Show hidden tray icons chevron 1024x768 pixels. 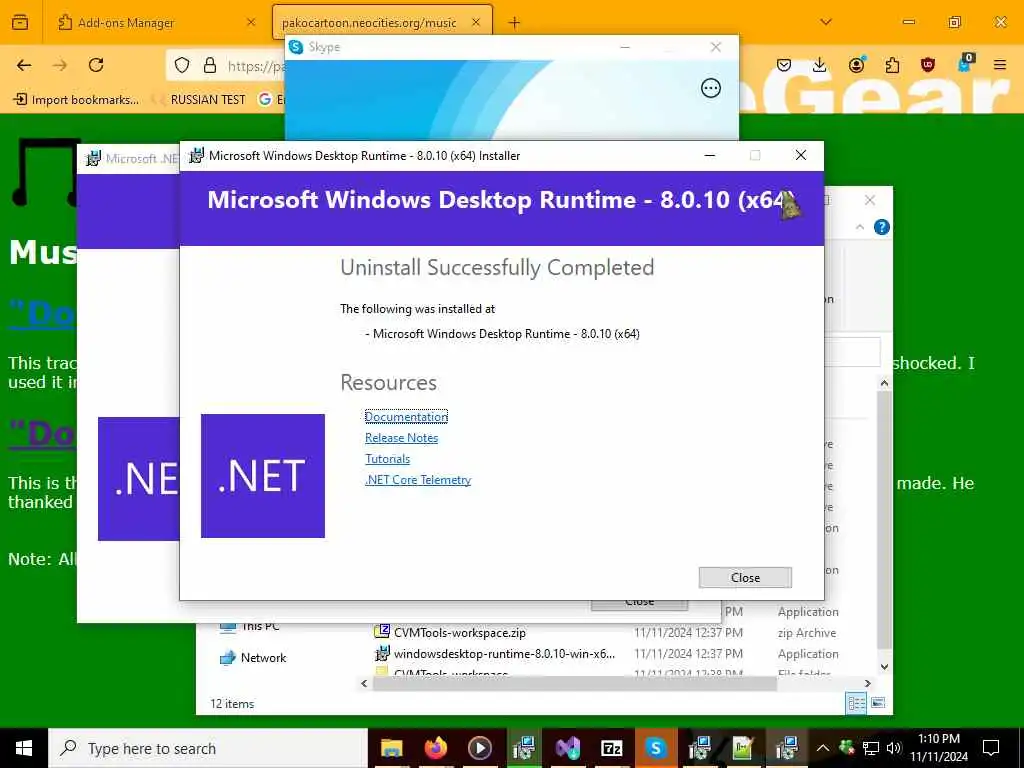click(823, 748)
